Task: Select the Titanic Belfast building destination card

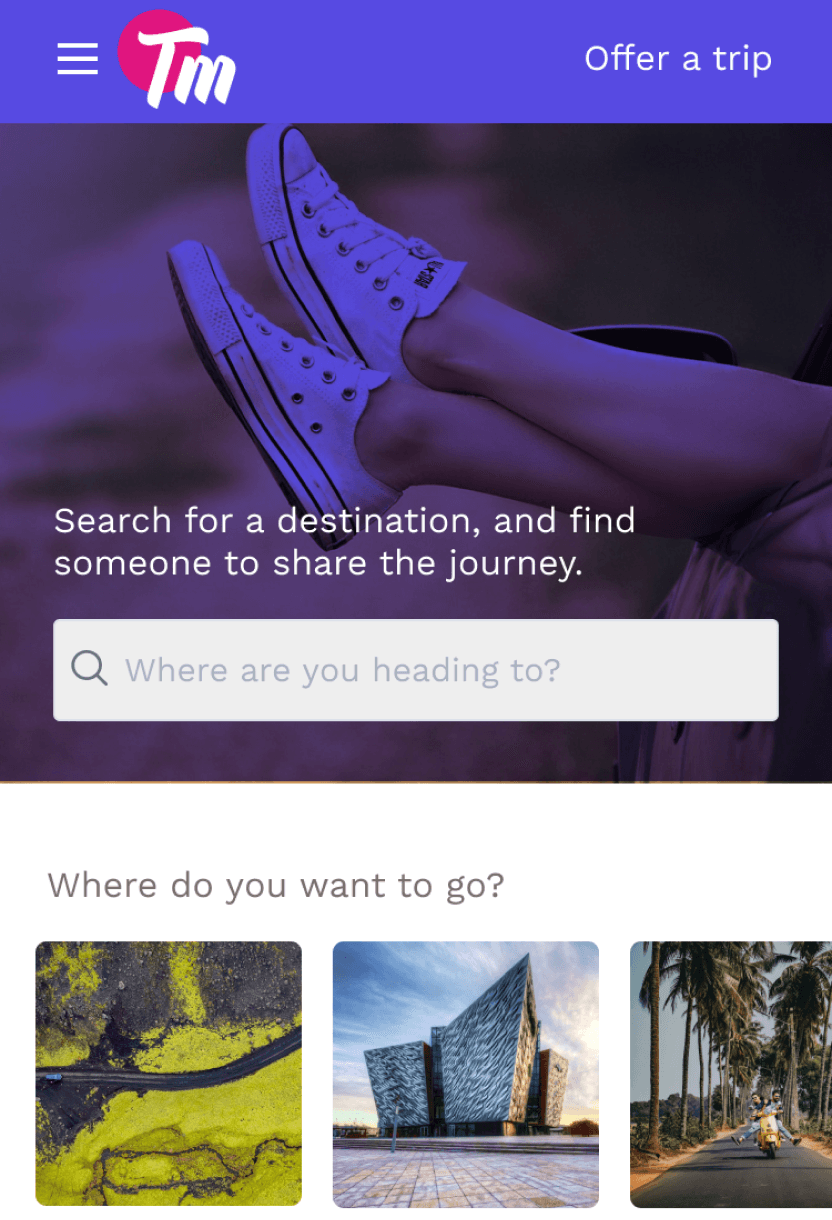Action: [x=466, y=1074]
